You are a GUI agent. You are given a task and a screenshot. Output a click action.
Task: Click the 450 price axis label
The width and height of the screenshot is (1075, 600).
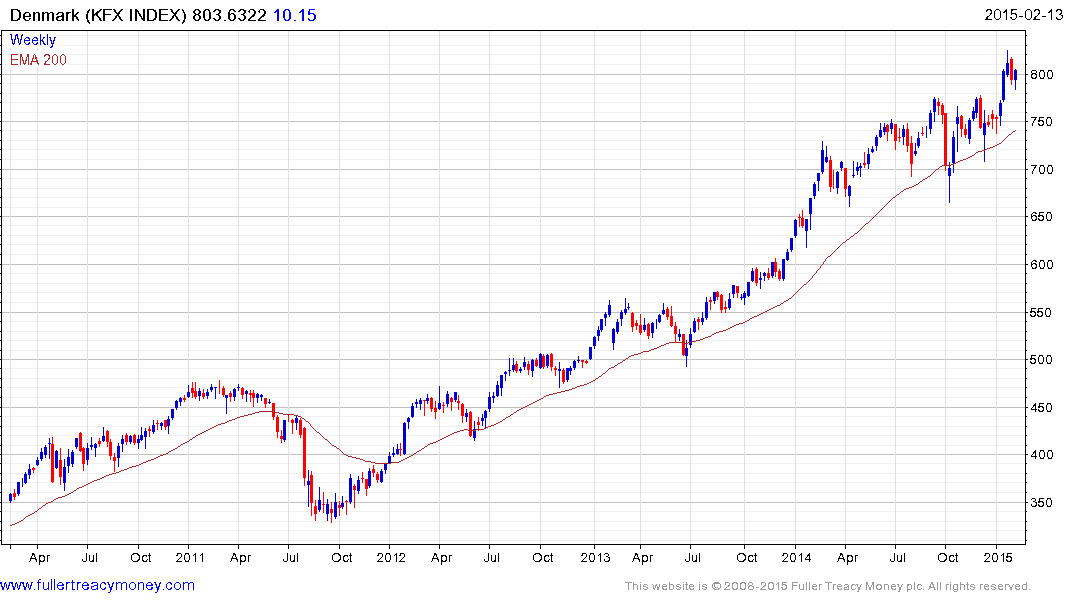[x=1042, y=407]
